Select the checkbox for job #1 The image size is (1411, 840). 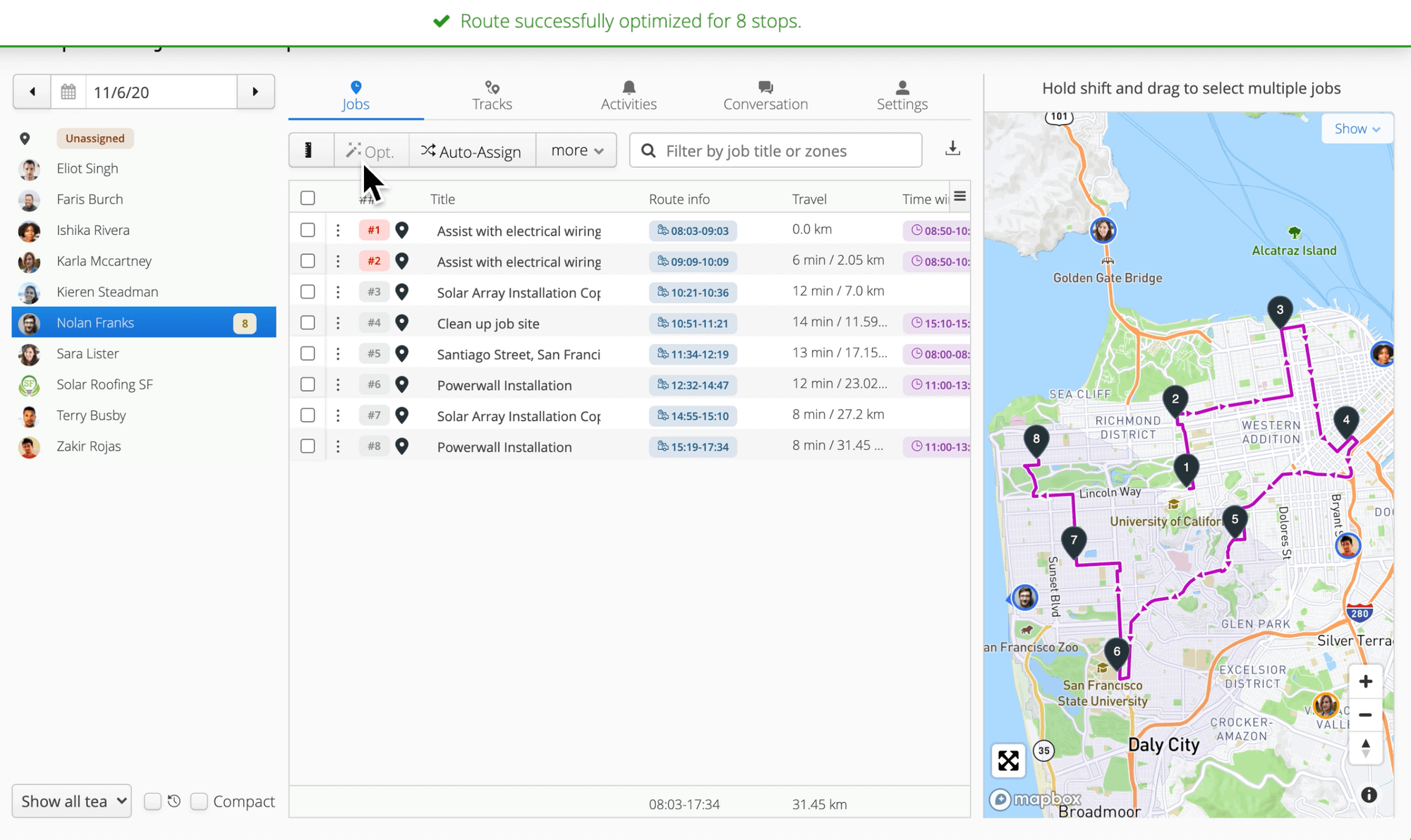[308, 230]
